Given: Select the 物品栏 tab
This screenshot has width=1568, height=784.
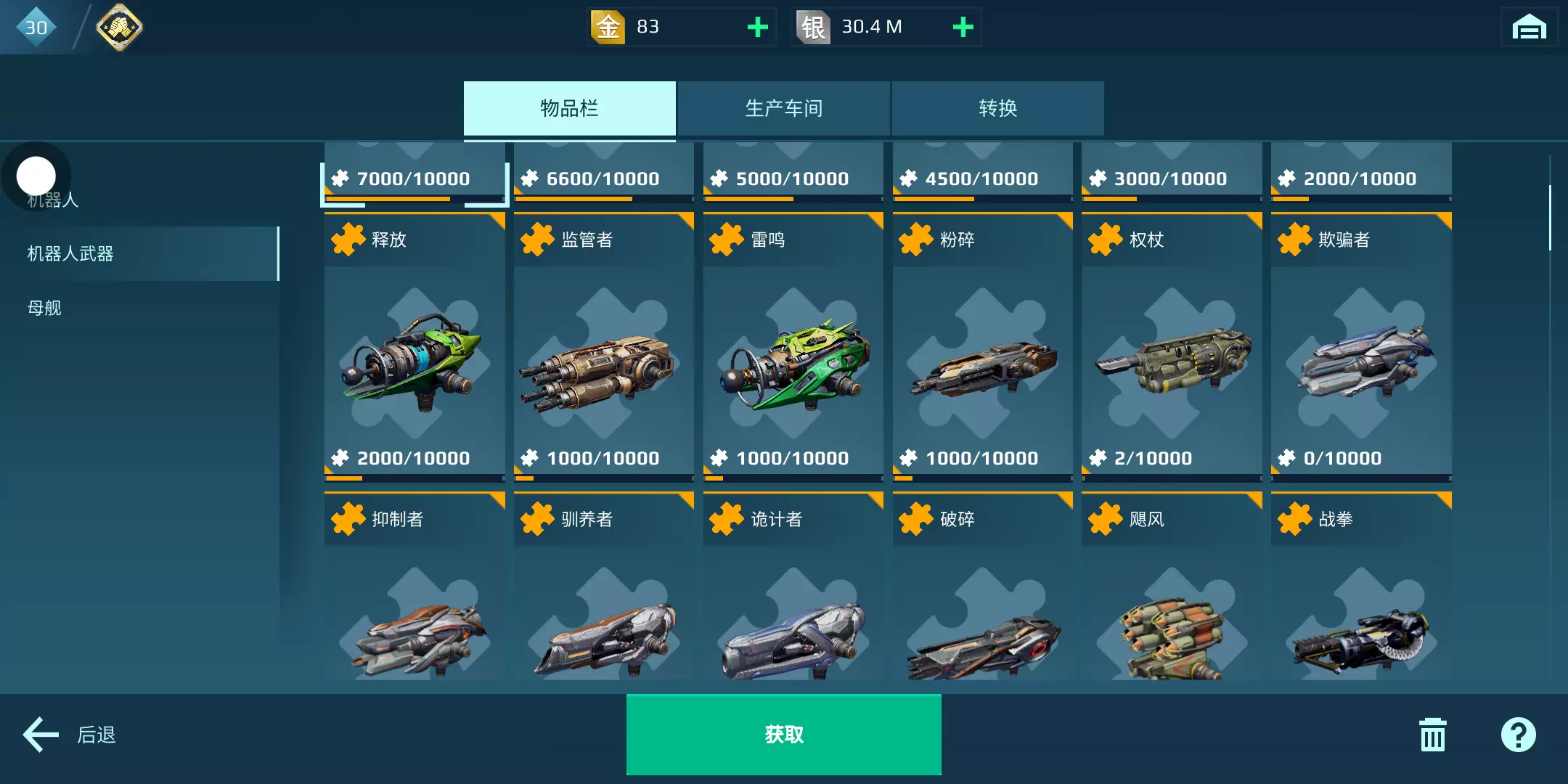Looking at the screenshot, I should 570,108.
